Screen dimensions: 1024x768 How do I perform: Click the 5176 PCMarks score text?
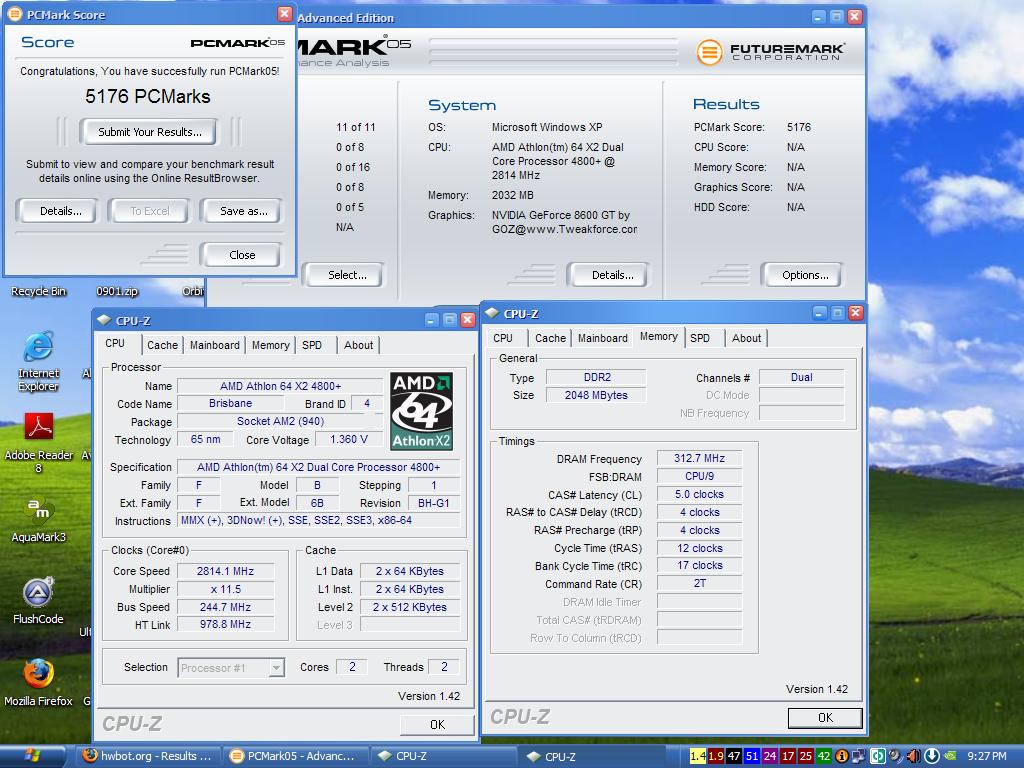(x=148, y=97)
